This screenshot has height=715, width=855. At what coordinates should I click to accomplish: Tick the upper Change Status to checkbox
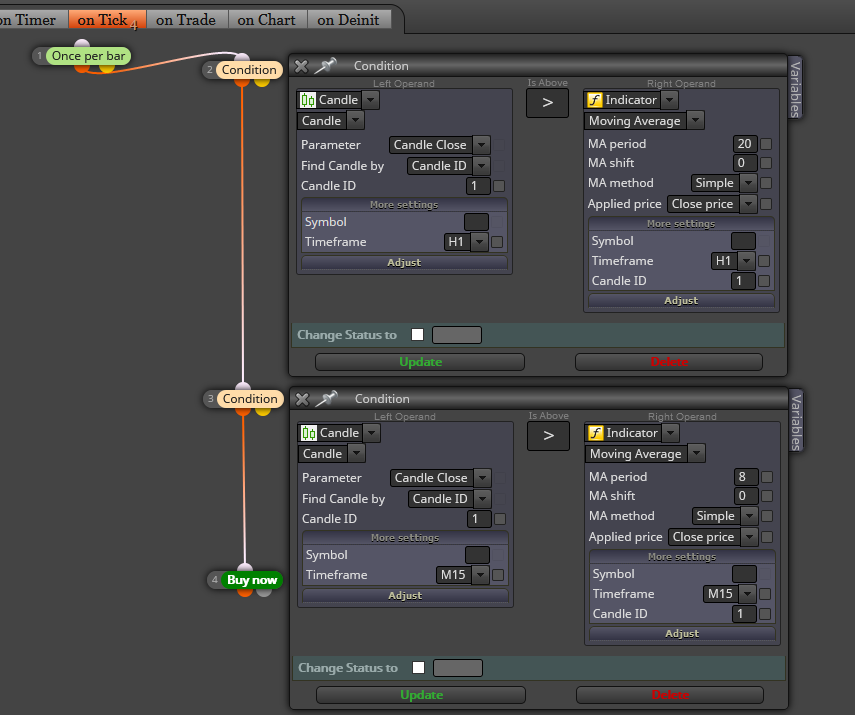(418, 334)
